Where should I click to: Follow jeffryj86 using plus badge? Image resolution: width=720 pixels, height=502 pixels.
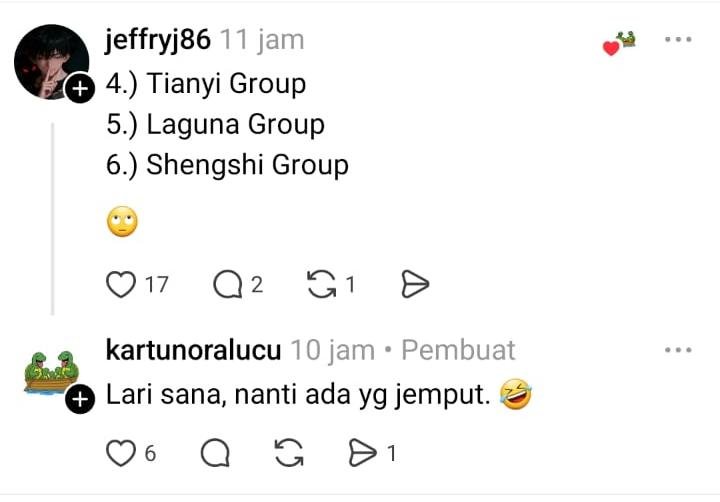(80, 88)
